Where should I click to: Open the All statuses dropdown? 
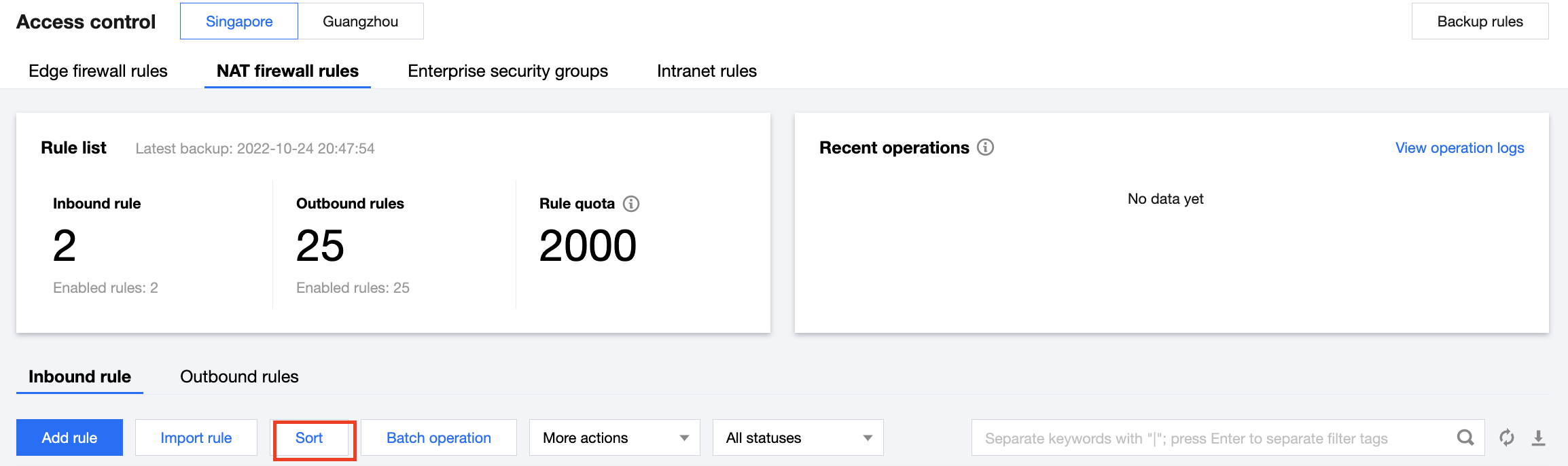click(798, 437)
